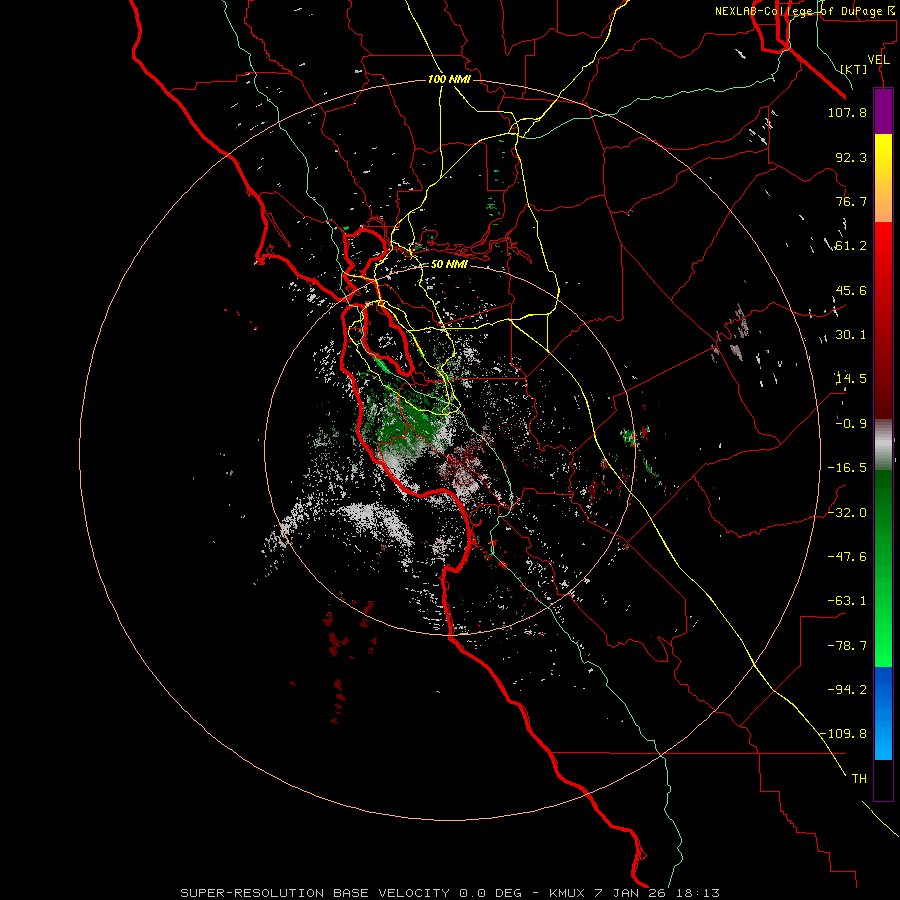Pick the black TH segment of the color bar
The width and height of the screenshot is (900, 900).
(883, 780)
